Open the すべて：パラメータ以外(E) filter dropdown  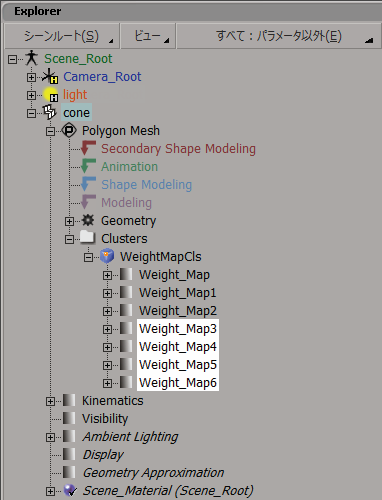pyautogui.click(x=279, y=36)
